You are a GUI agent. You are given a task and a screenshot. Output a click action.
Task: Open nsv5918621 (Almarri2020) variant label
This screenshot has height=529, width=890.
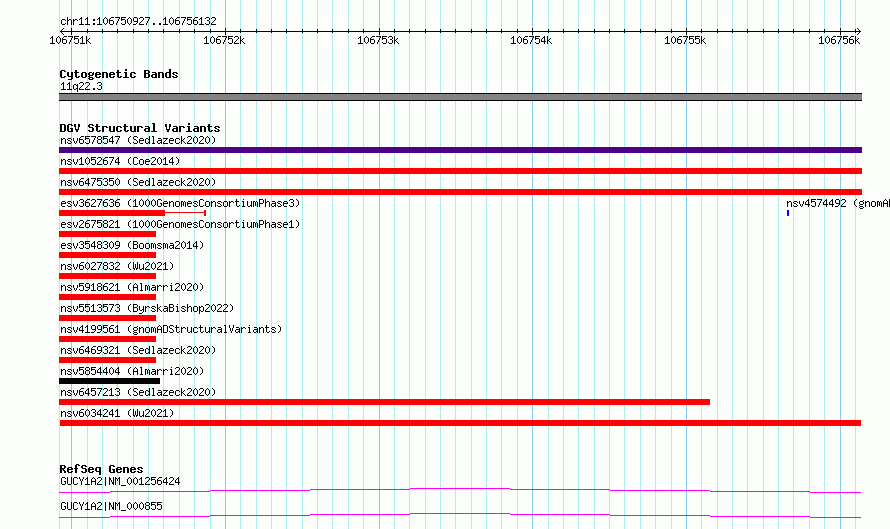(132, 287)
